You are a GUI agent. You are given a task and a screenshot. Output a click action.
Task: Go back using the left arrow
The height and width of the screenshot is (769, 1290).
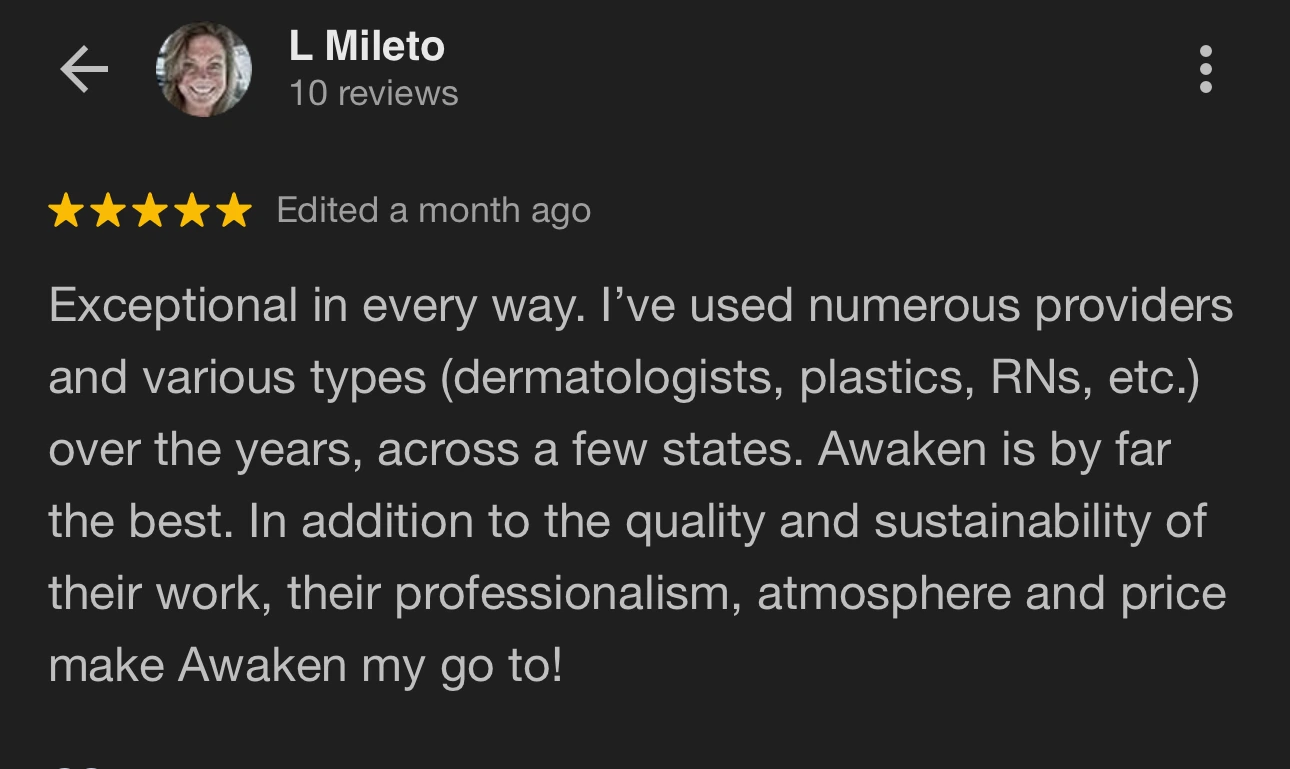pyautogui.click(x=84, y=70)
